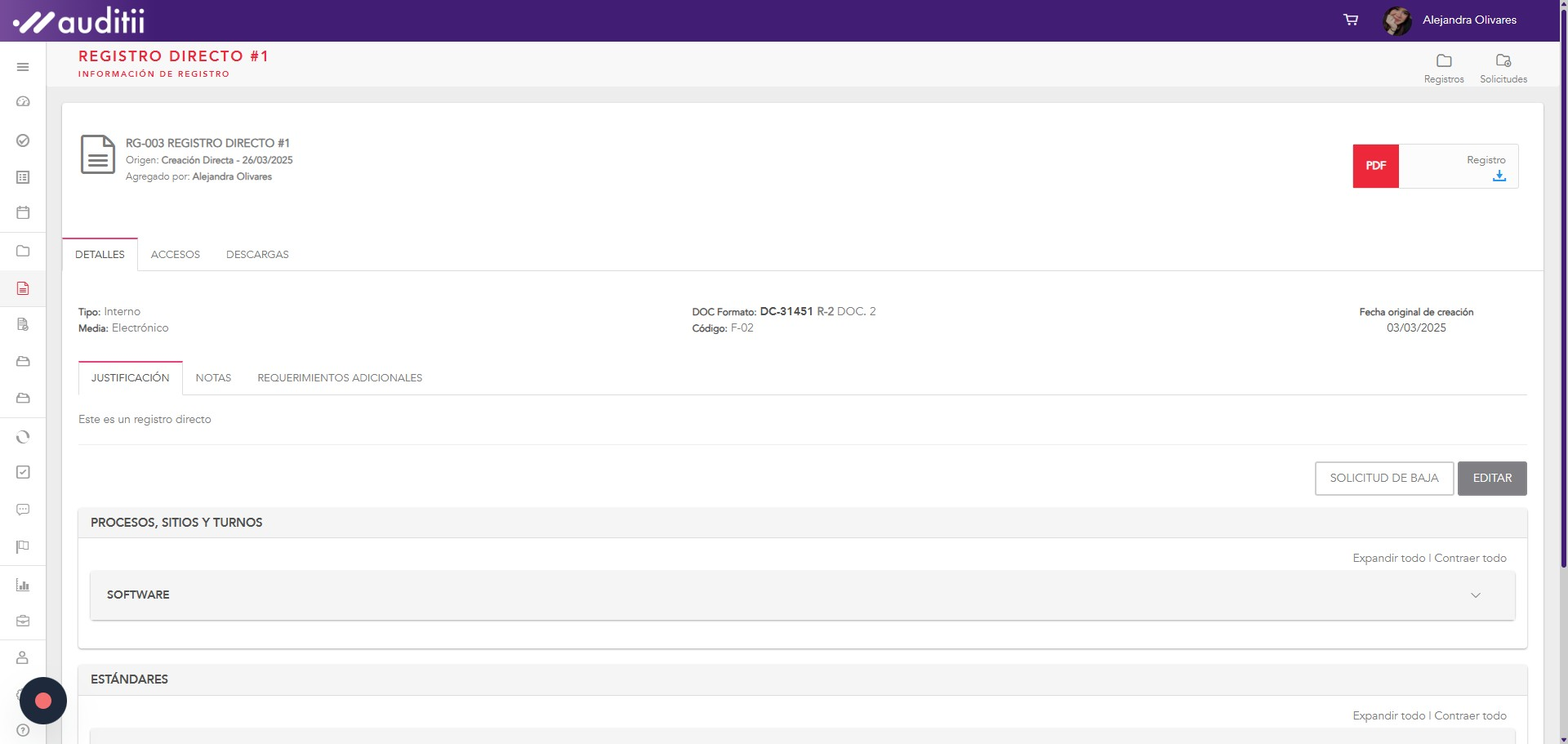Screen dimensions: 1568x744
Task: Open the calendar icon in sidebar
Action: click(23, 212)
